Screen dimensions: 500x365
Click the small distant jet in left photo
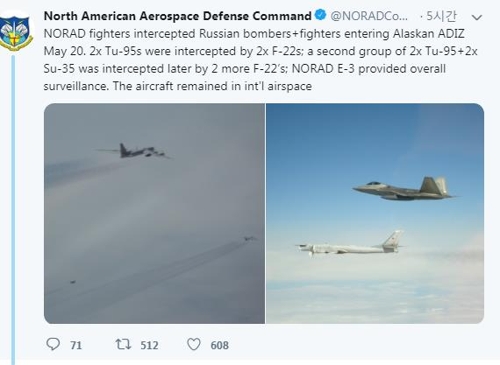point(249,238)
